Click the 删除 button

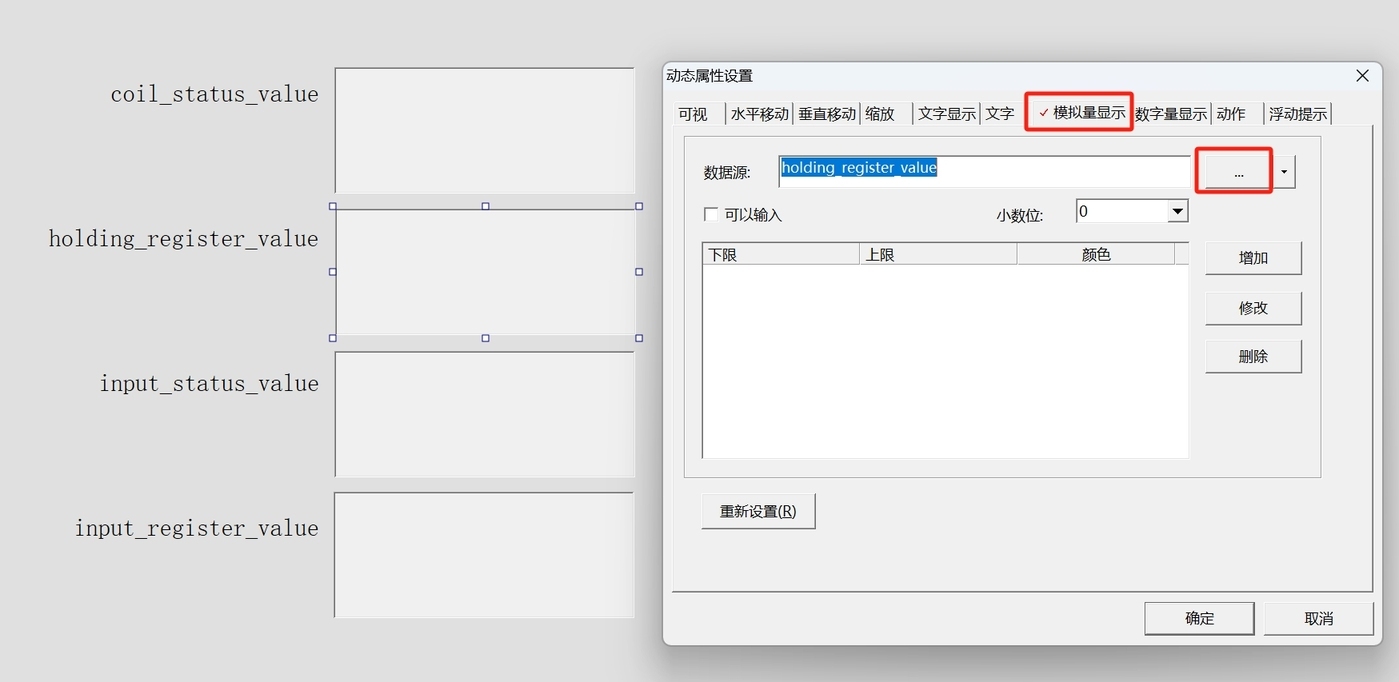[1253, 357]
